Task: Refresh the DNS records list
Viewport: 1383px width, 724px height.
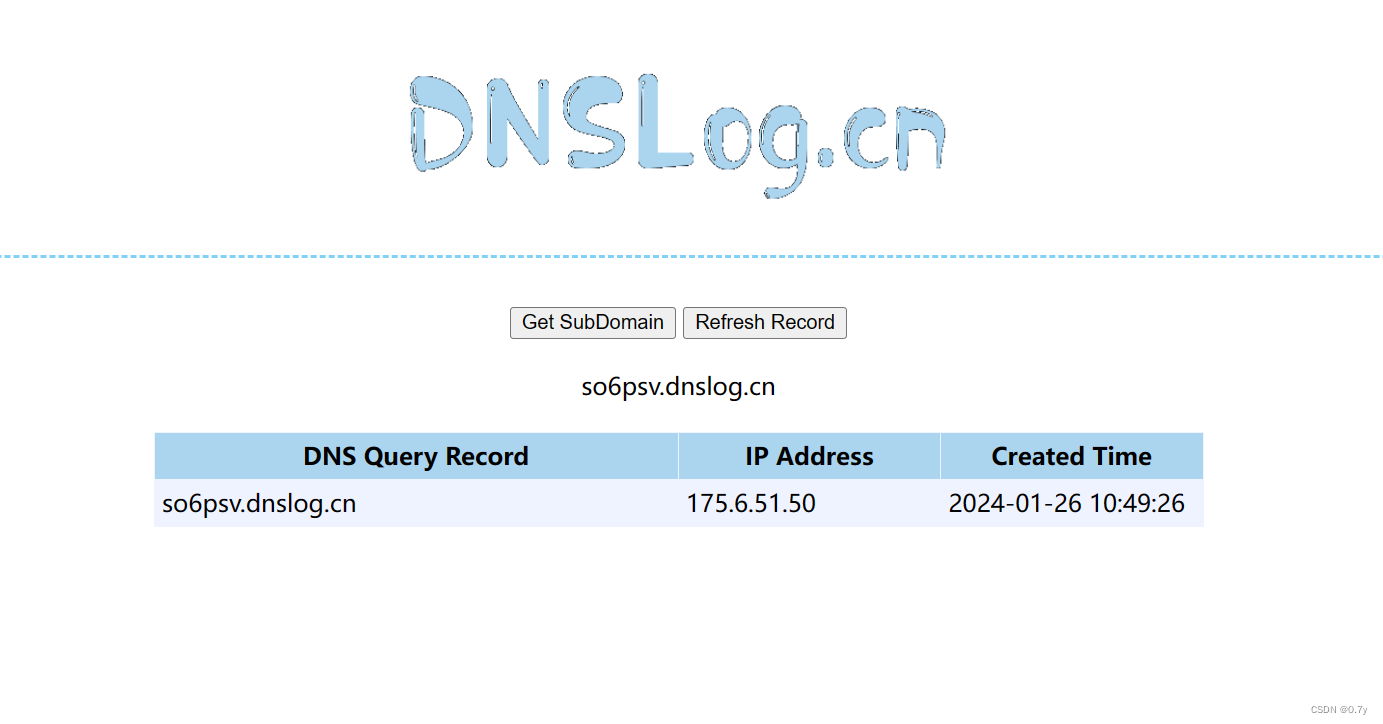Action: (765, 323)
